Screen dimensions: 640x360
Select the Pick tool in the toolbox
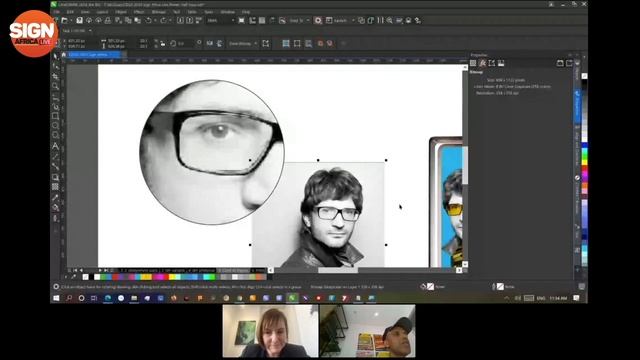click(x=56, y=56)
